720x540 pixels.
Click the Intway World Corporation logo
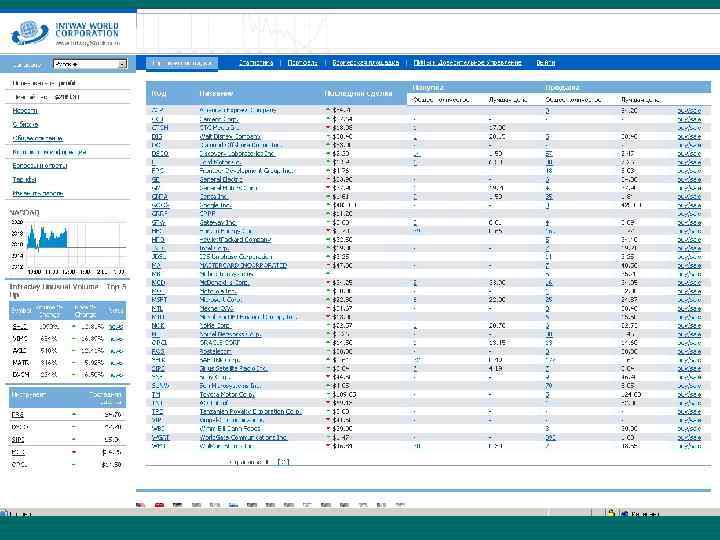(x=65, y=33)
